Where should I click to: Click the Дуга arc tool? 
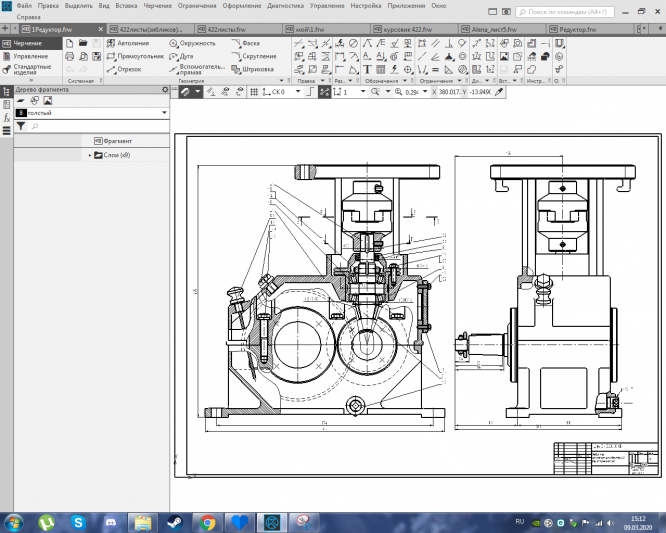[x=182, y=57]
